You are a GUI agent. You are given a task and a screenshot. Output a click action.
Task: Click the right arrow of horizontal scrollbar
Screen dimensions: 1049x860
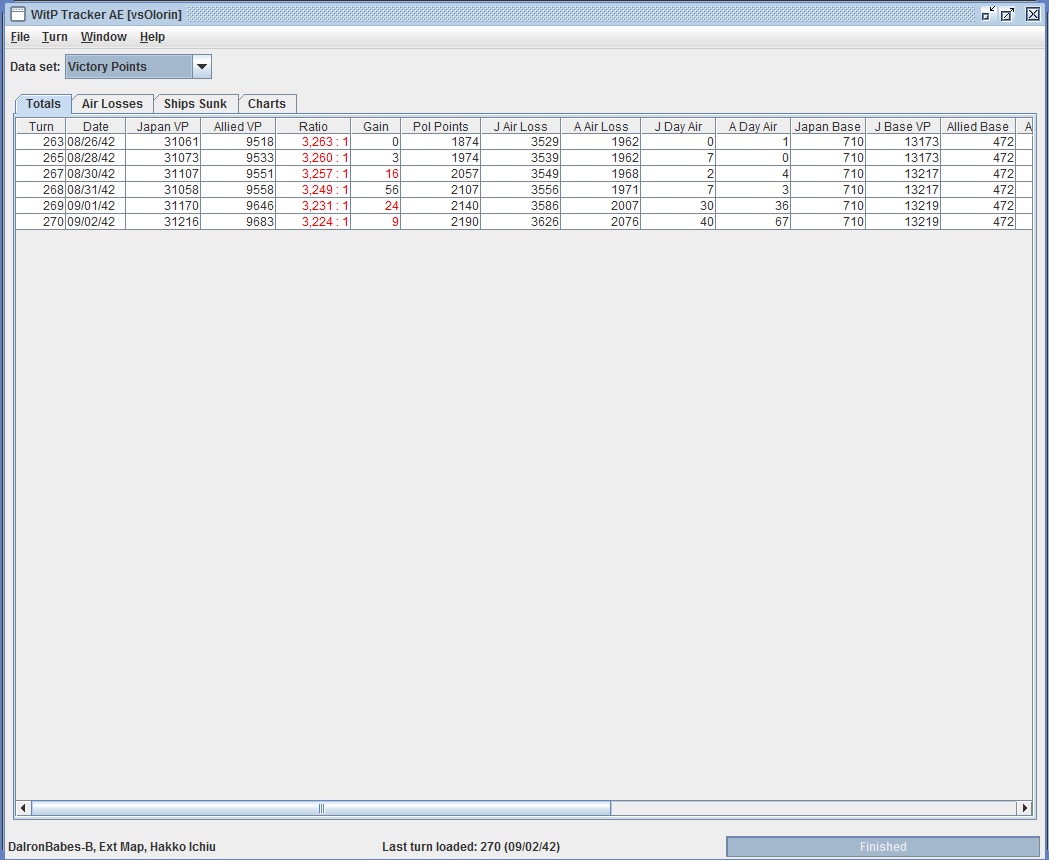(1024, 808)
